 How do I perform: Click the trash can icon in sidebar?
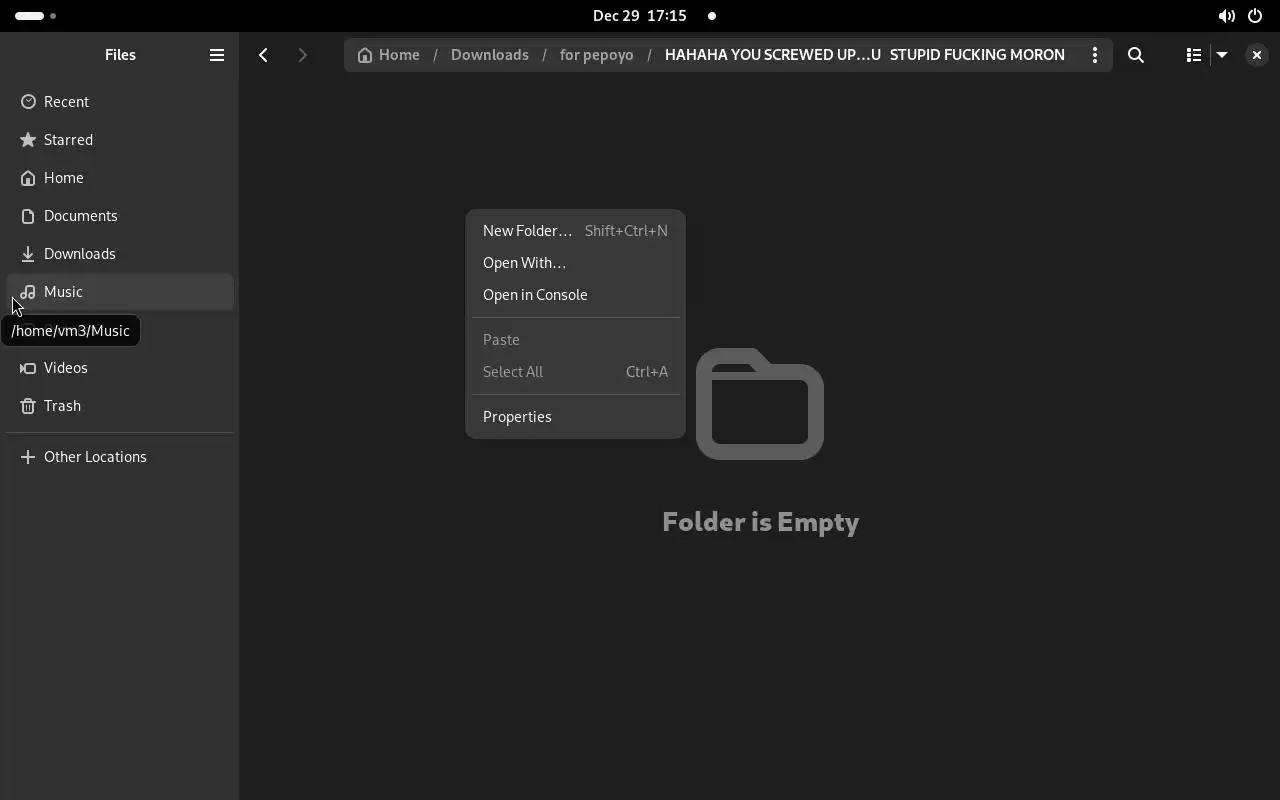click(x=28, y=406)
